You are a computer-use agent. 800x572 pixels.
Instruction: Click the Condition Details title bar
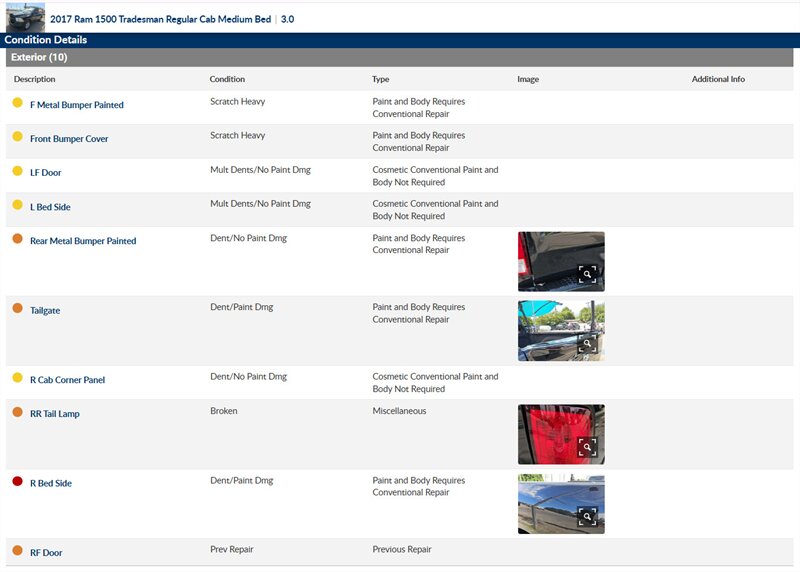400,40
